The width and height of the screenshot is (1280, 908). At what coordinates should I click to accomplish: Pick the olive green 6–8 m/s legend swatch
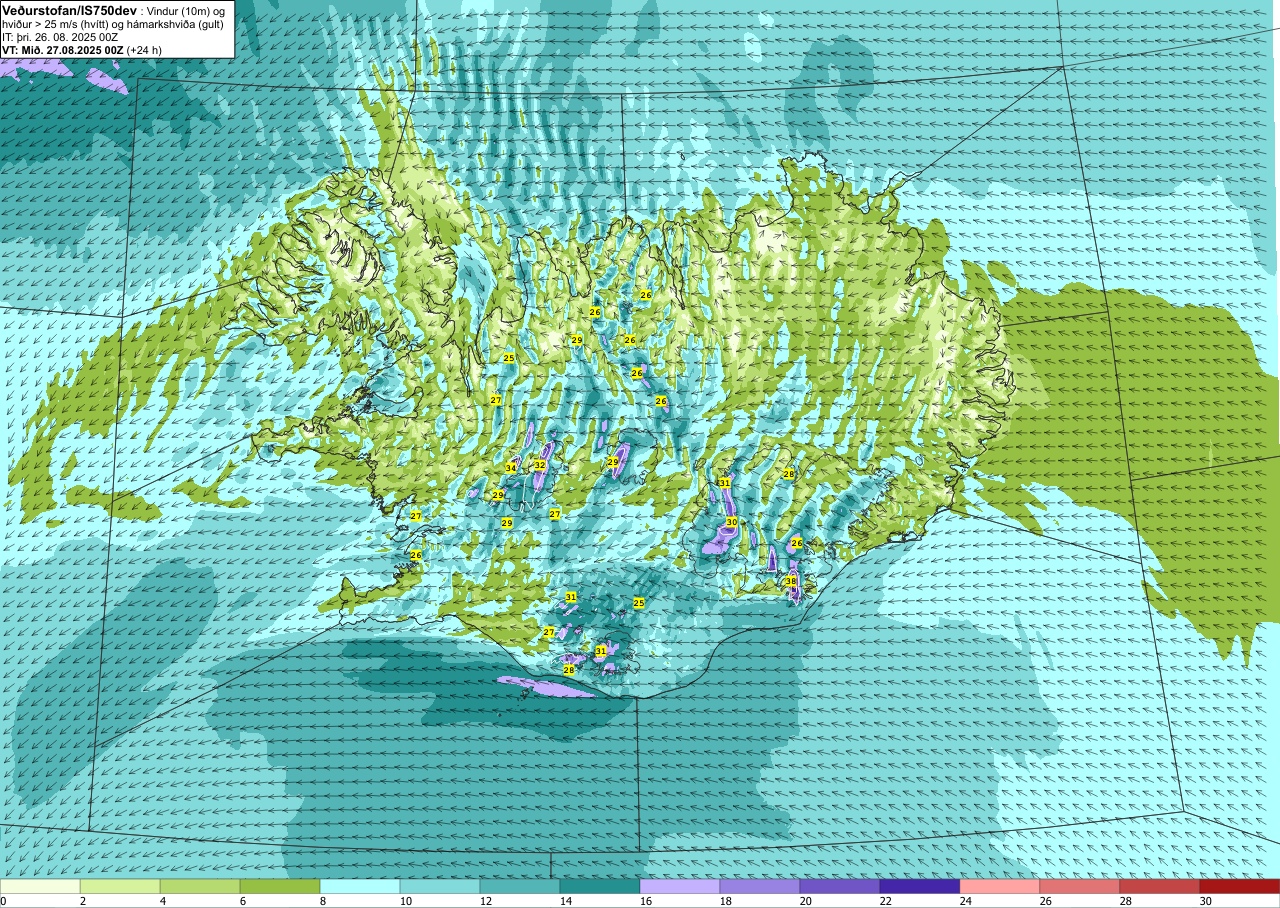[x=280, y=886]
